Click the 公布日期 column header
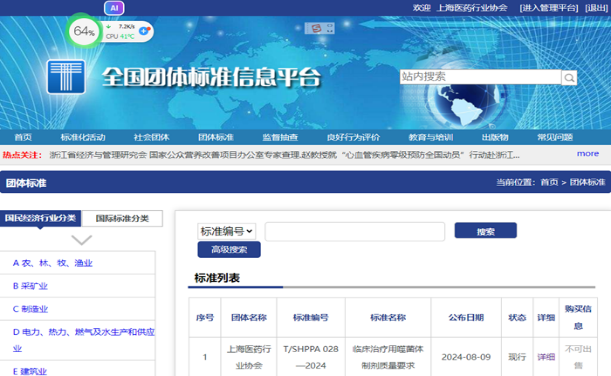 (466, 318)
